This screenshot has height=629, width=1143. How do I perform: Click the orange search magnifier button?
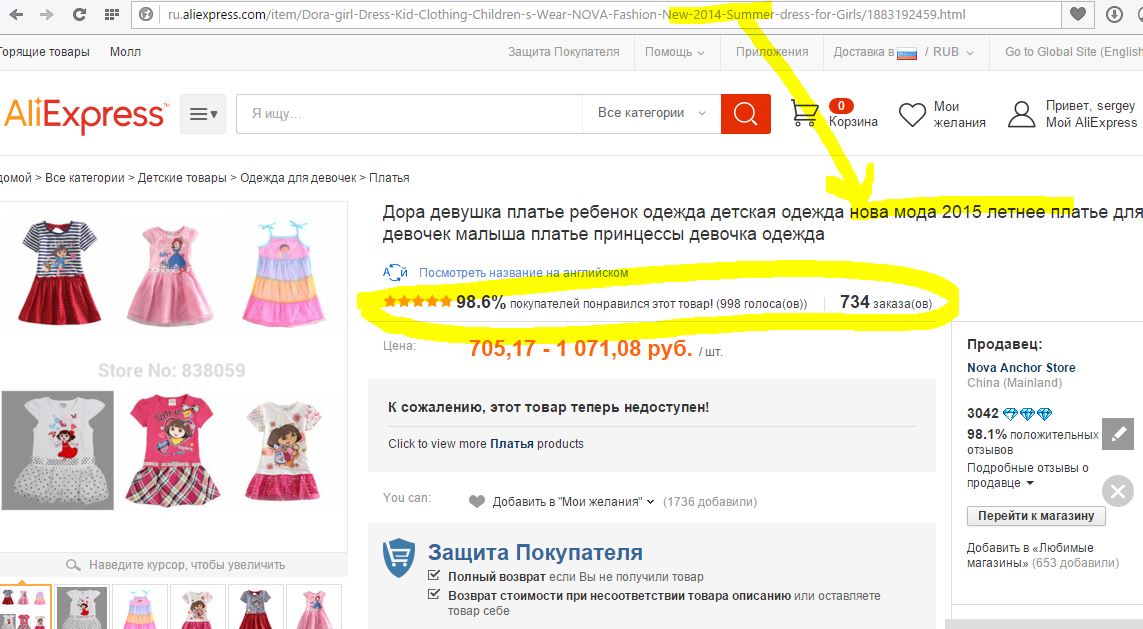(x=746, y=114)
